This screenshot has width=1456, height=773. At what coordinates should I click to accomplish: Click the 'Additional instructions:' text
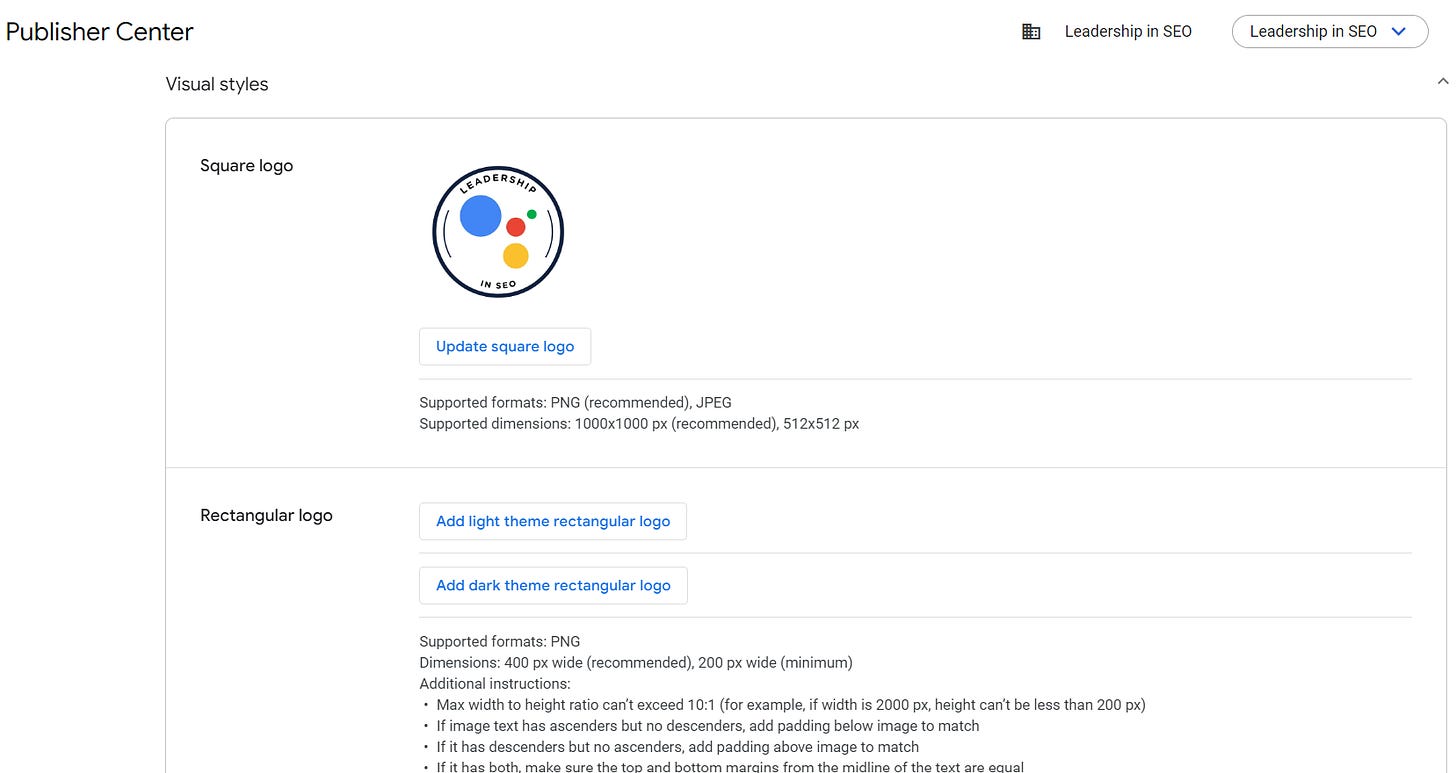(495, 684)
